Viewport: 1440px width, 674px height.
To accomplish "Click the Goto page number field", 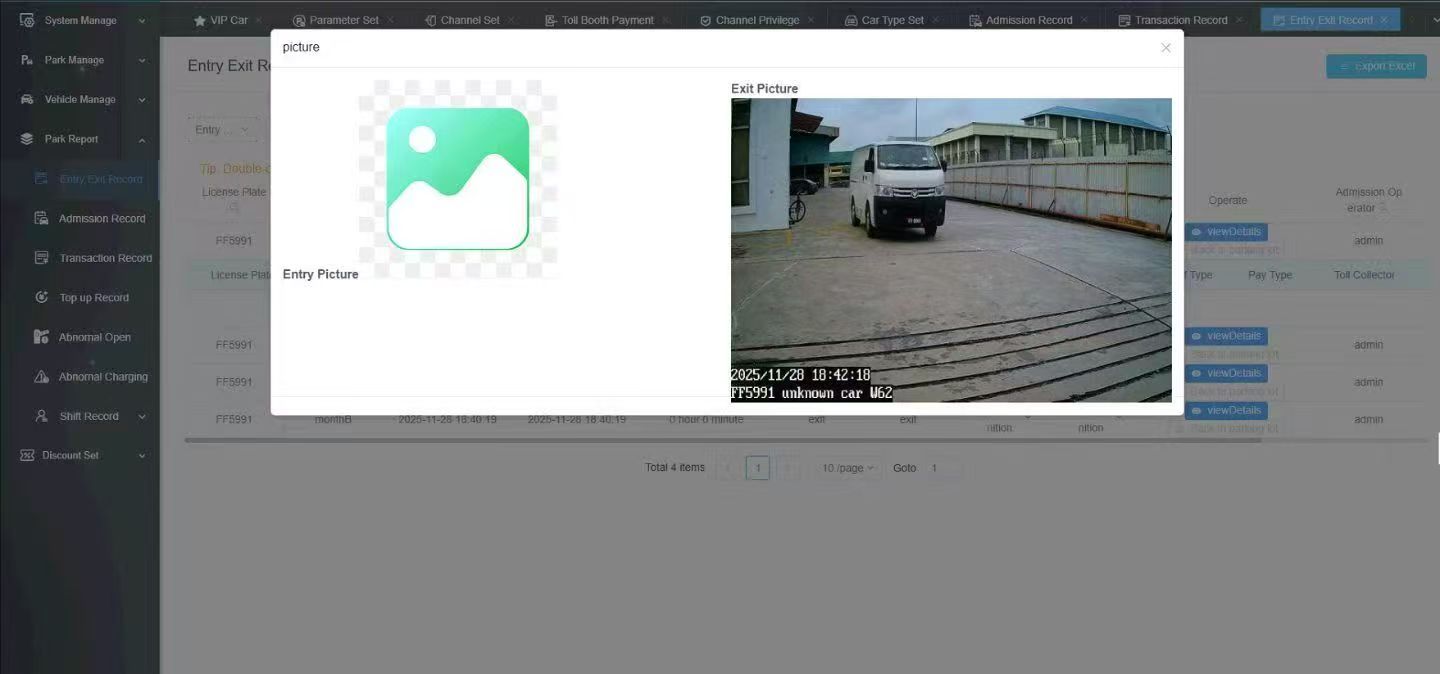I will coord(942,468).
